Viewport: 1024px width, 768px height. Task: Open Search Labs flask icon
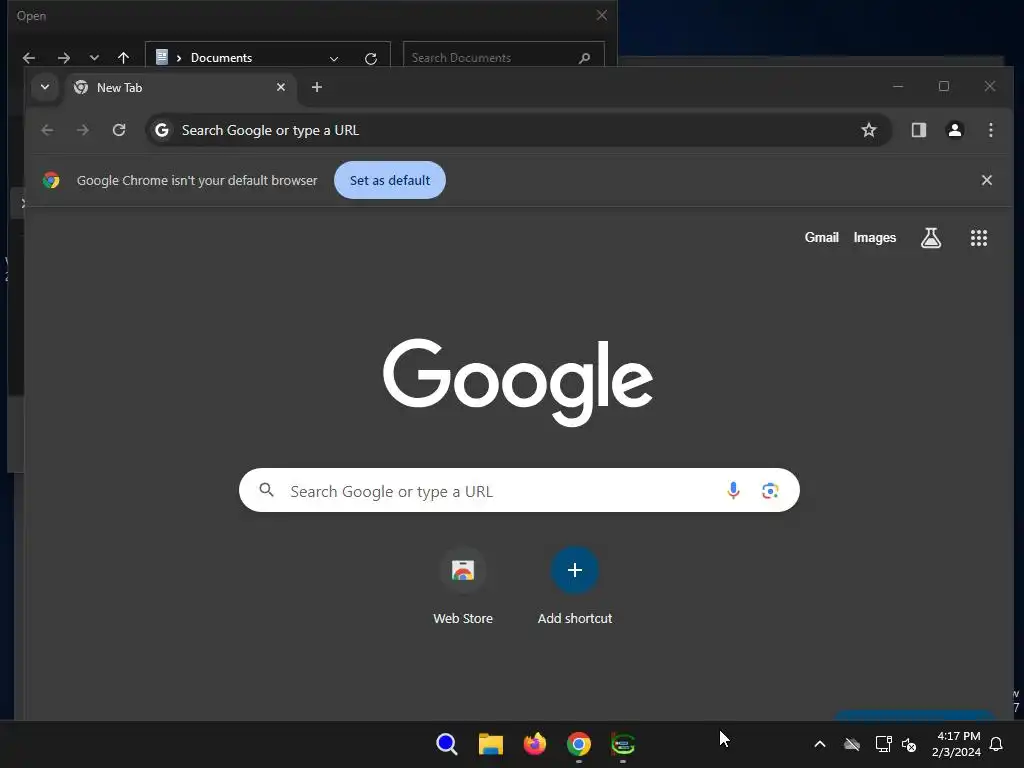[931, 238]
